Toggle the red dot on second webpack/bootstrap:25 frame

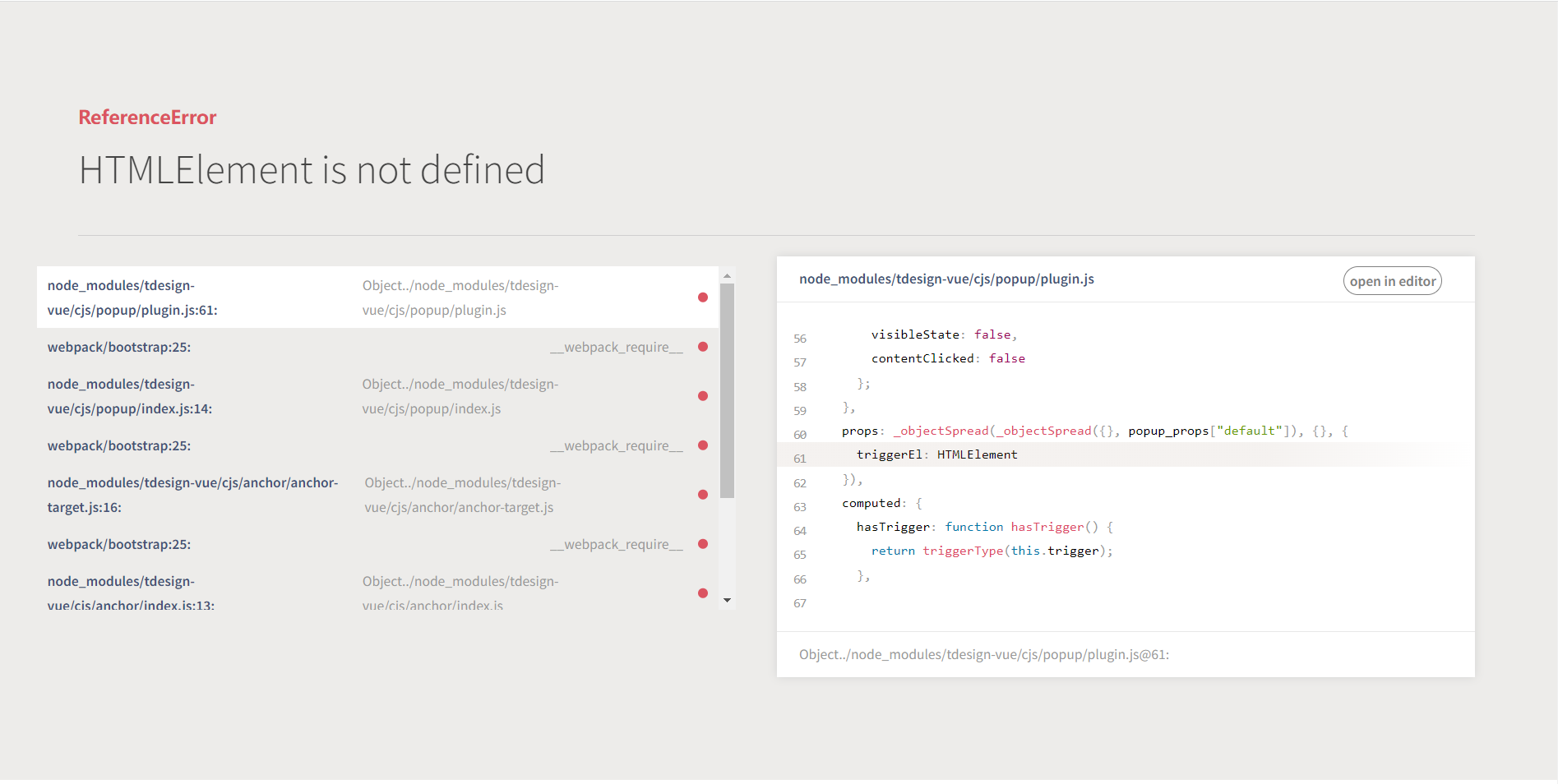click(x=703, y=445)
